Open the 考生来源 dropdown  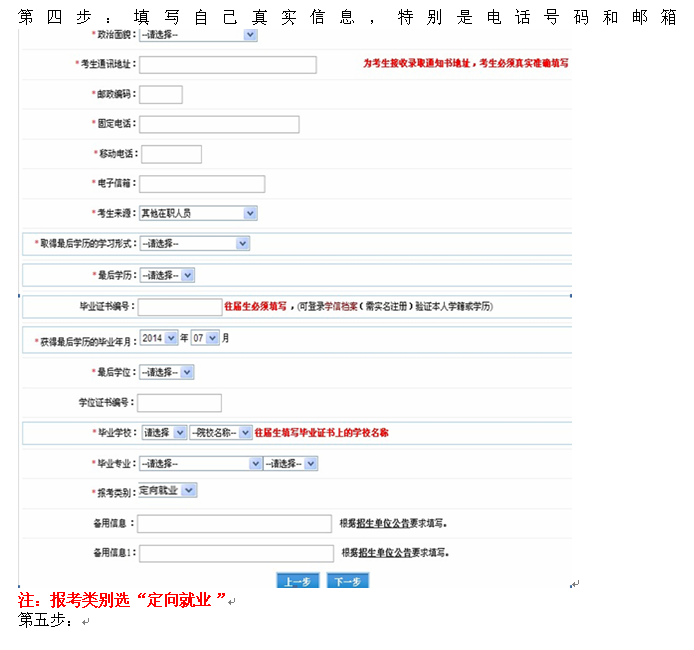click(197, 213)
